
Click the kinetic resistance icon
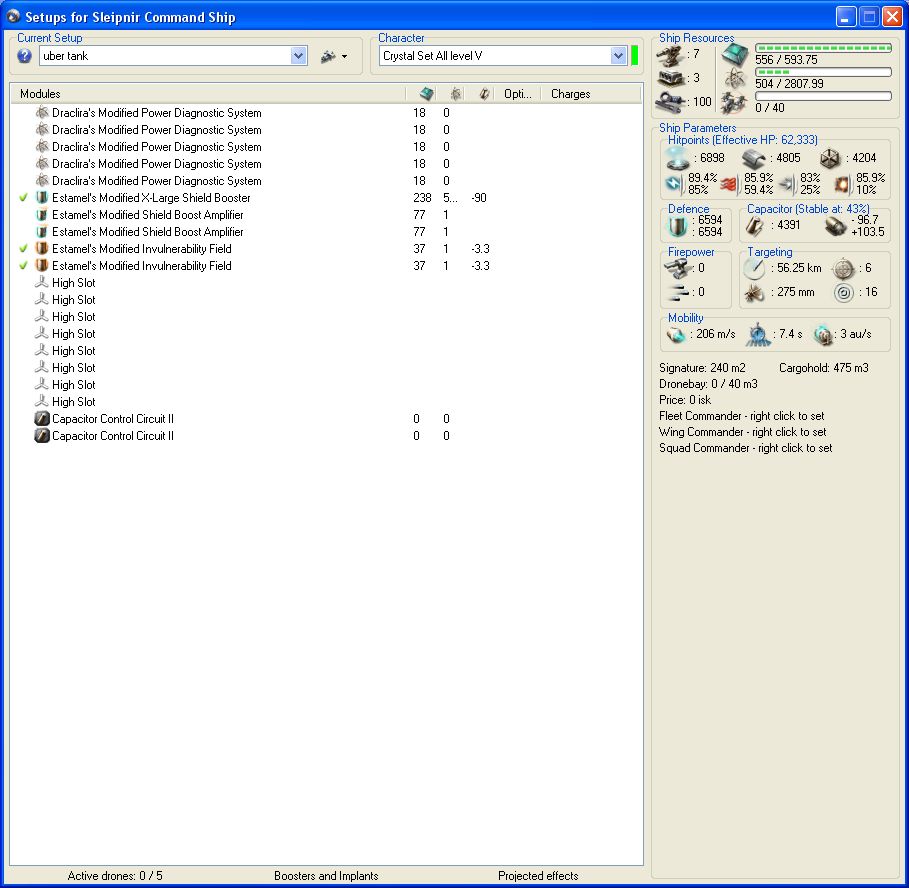[x=787, y=184]
